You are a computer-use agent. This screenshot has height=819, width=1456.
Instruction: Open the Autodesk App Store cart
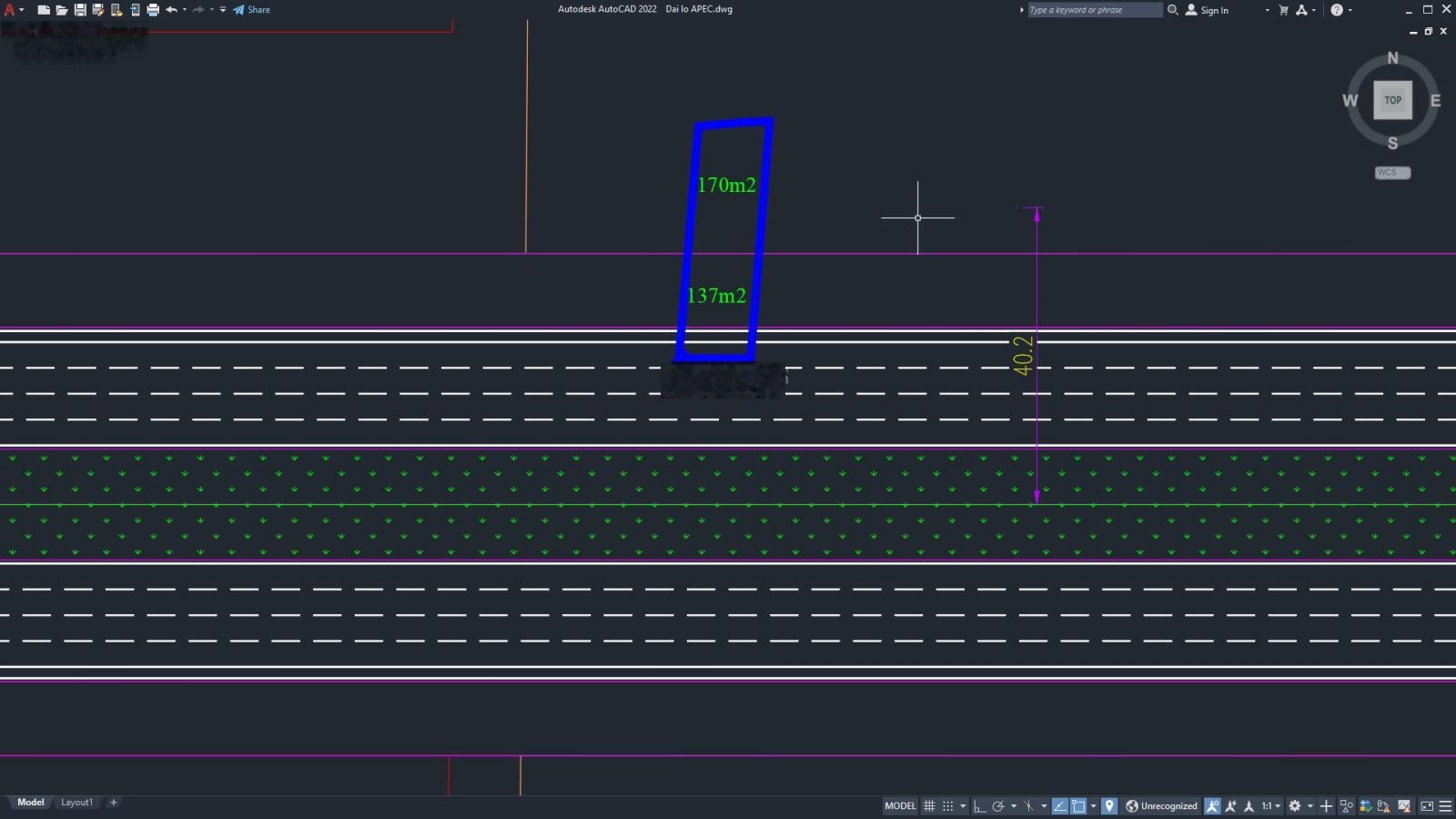pos(1283,10)
